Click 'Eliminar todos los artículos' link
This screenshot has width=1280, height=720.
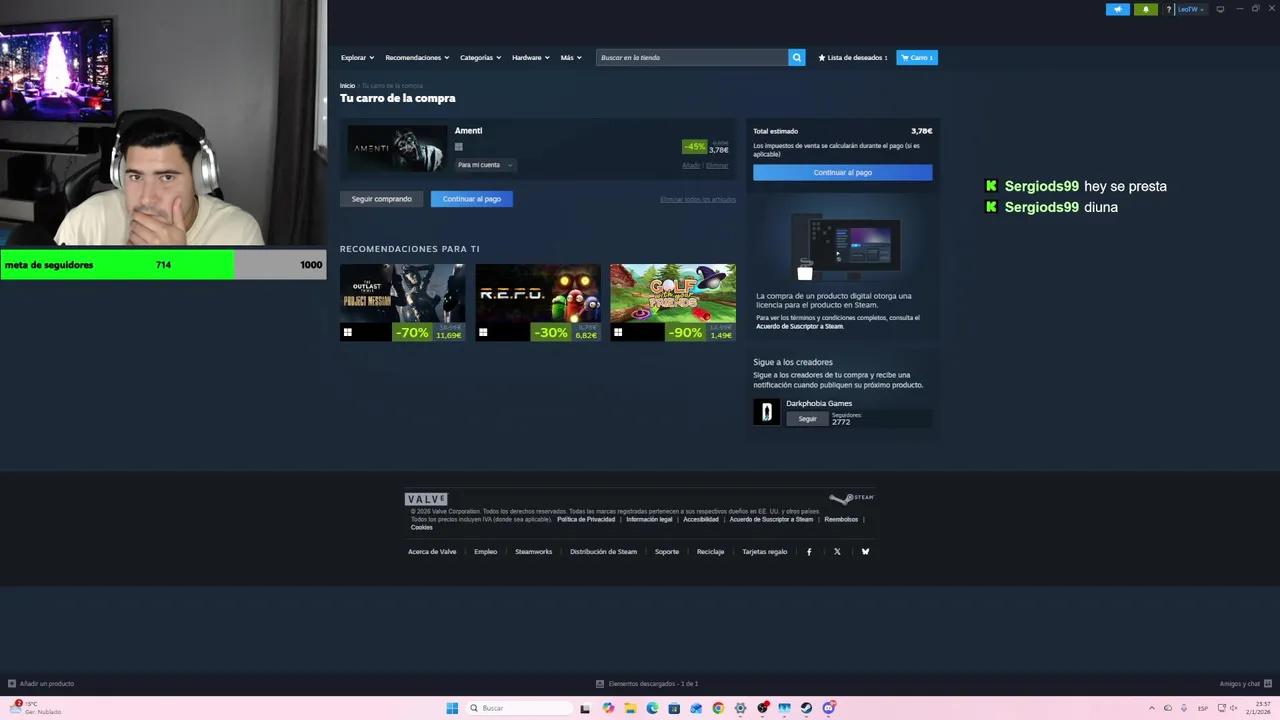point(698,199)
